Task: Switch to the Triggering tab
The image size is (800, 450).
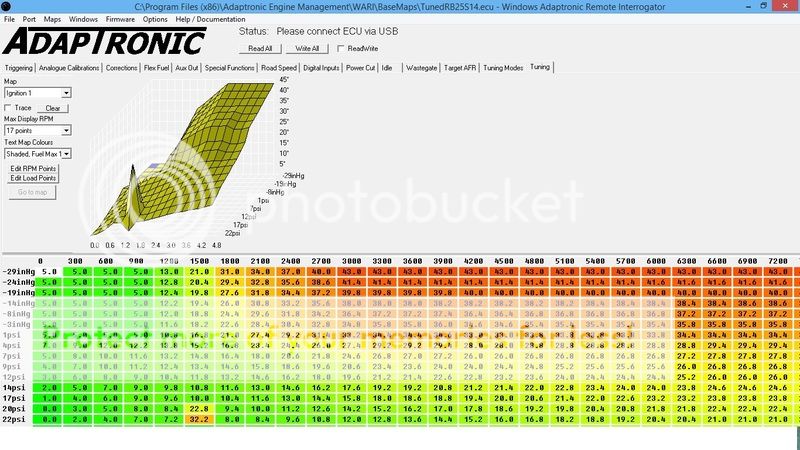Action: [x=17, y=67]
